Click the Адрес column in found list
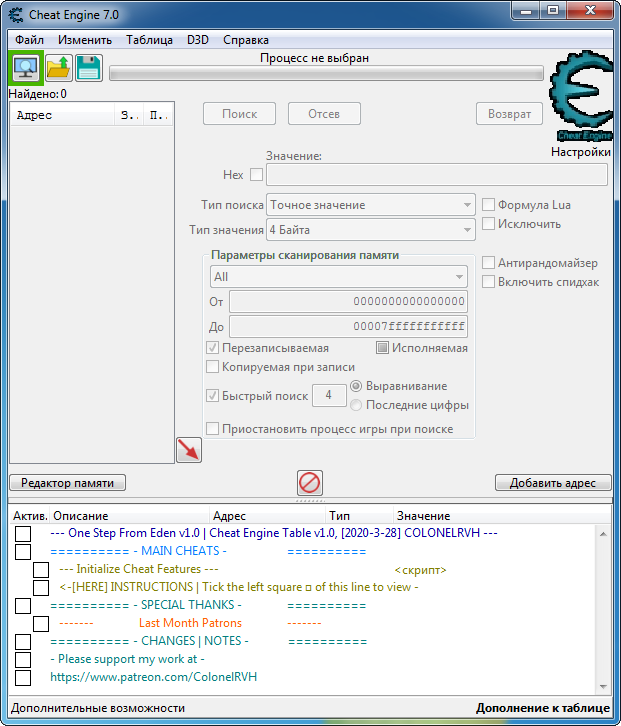Screen dimensions: 621x726 63,115
